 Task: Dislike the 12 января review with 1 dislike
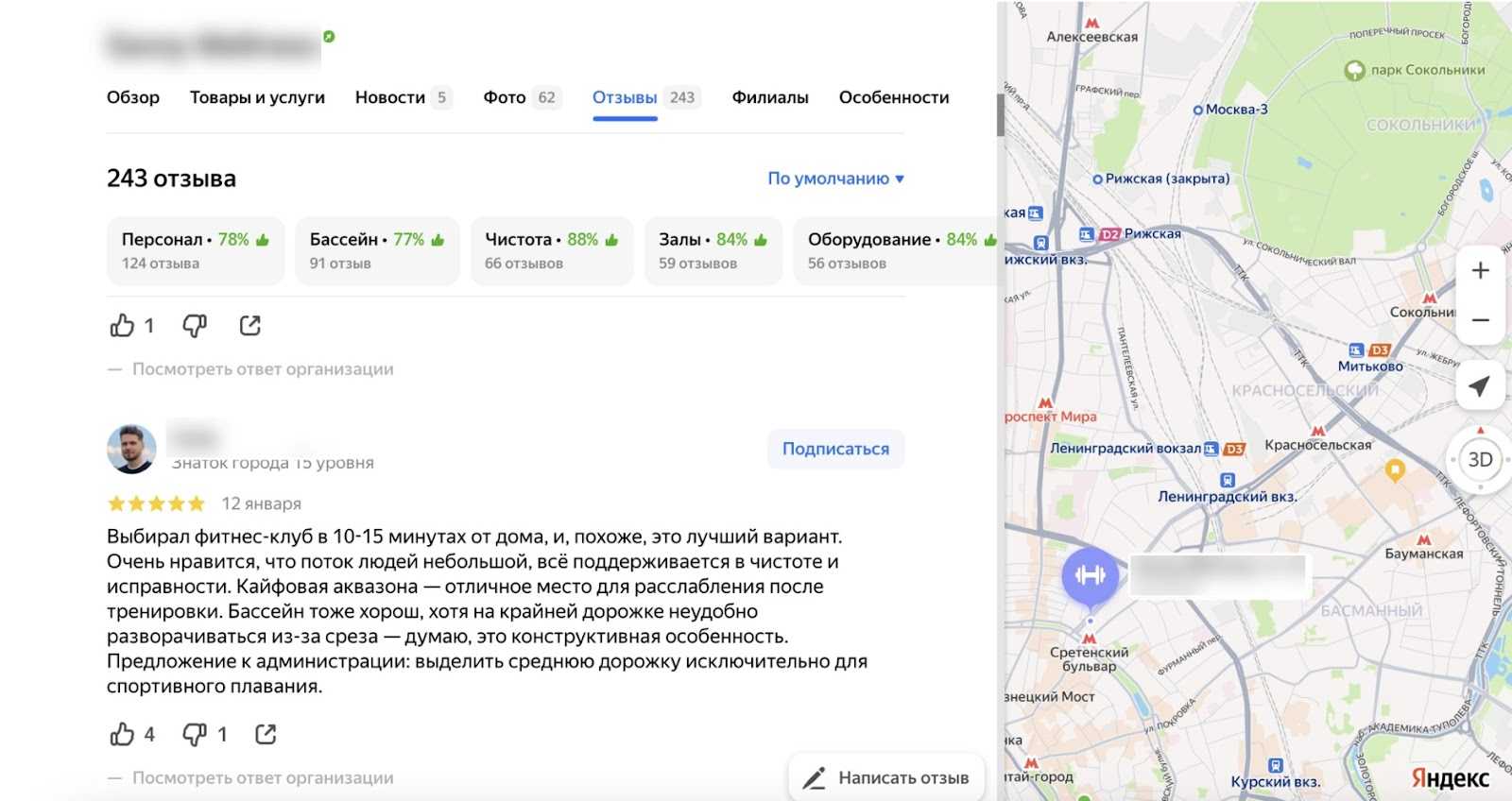point(195,734)
